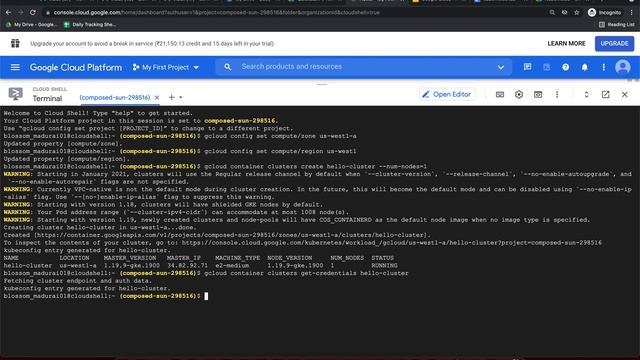
Task: Close the Cloud Shell panel
Action: [624, 94]
